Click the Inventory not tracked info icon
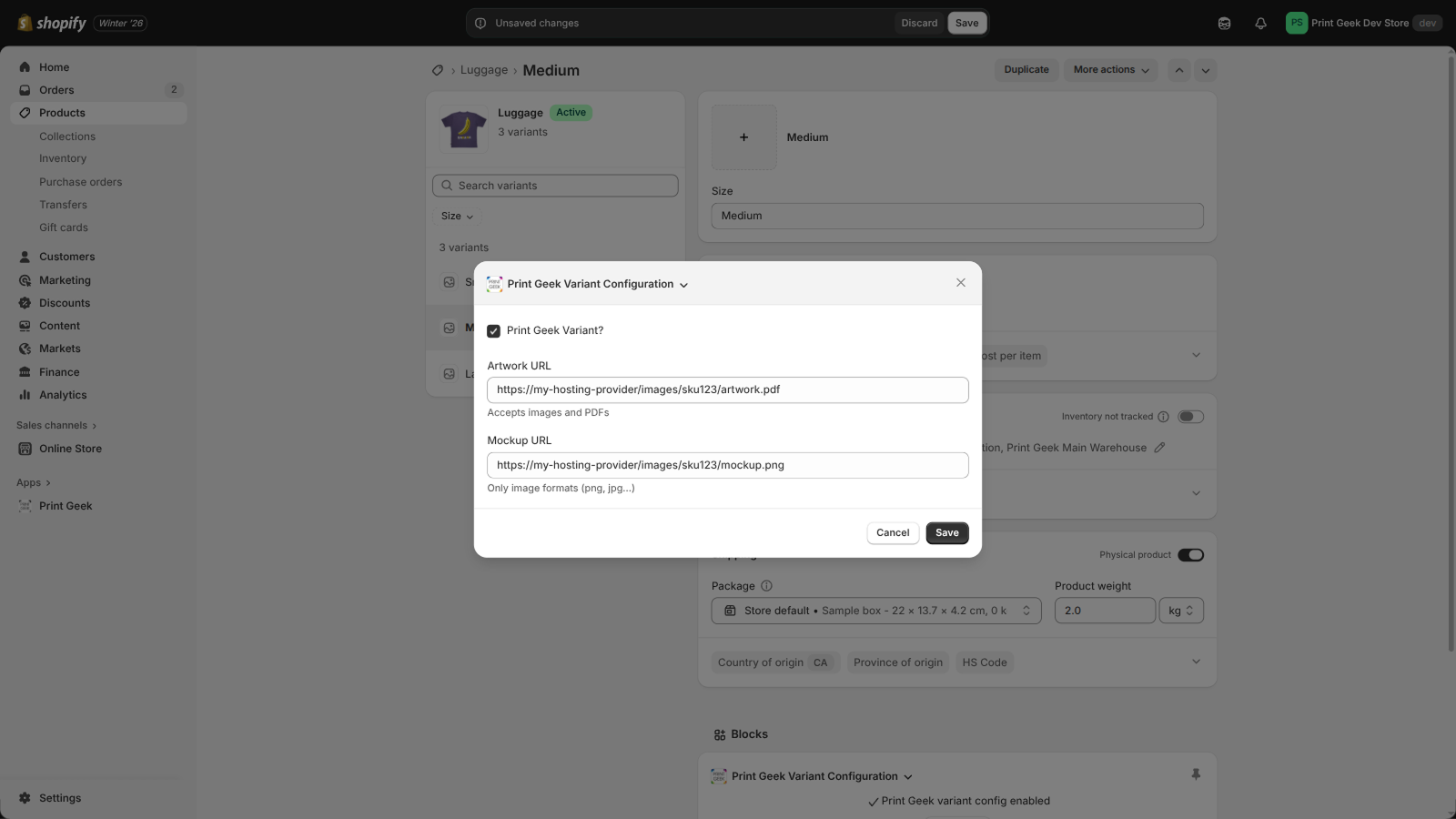This screenshot has height=819, width=1456. (x=1163, y=417)
